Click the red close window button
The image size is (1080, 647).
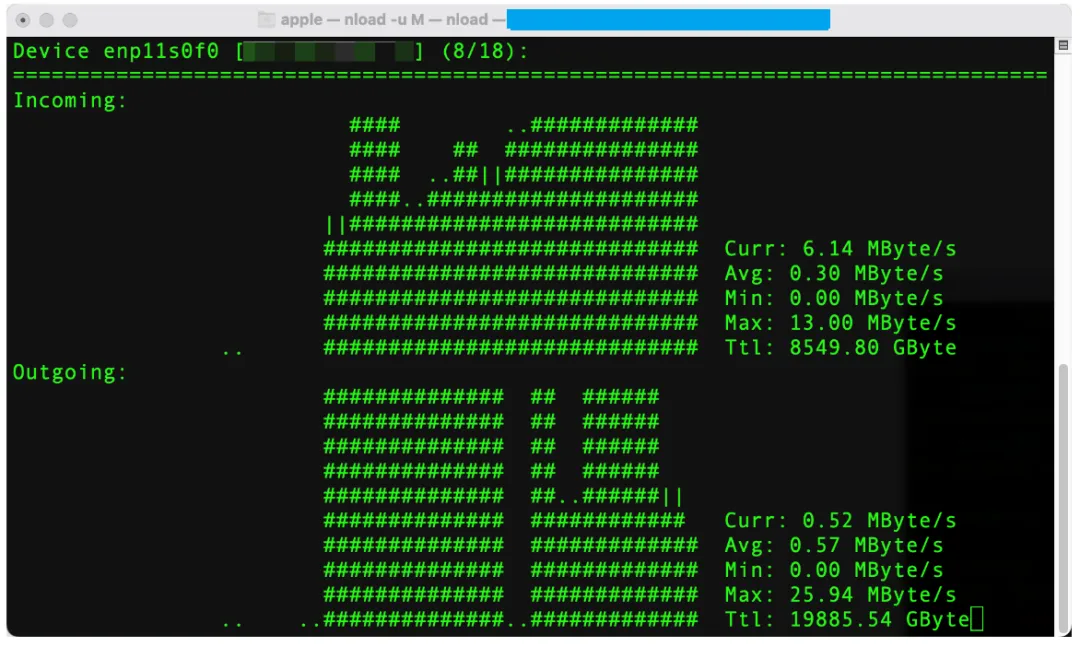click(x=23, y=20)
